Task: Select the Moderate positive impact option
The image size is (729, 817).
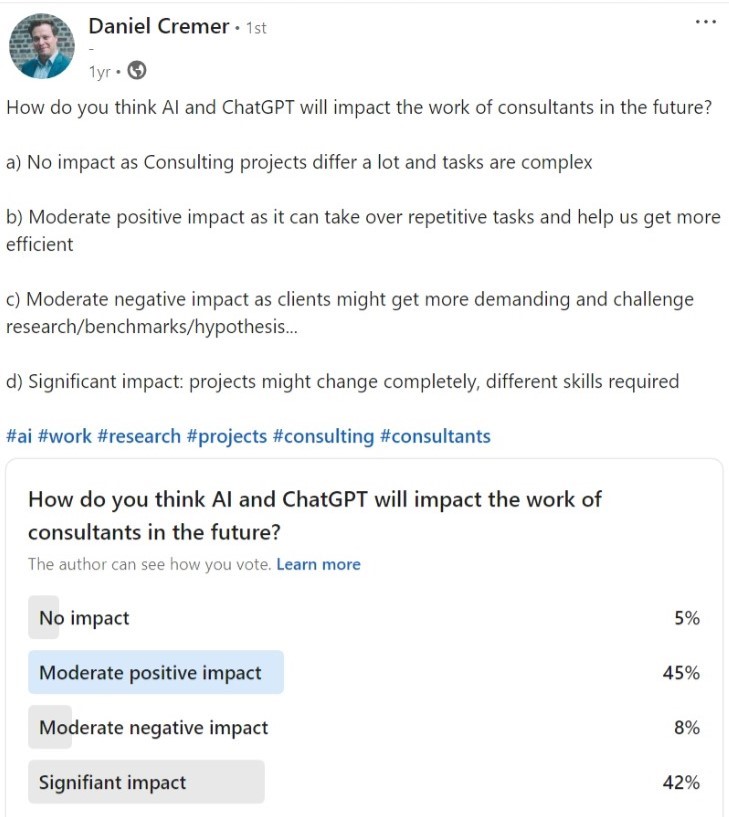Action: point(364,672)
